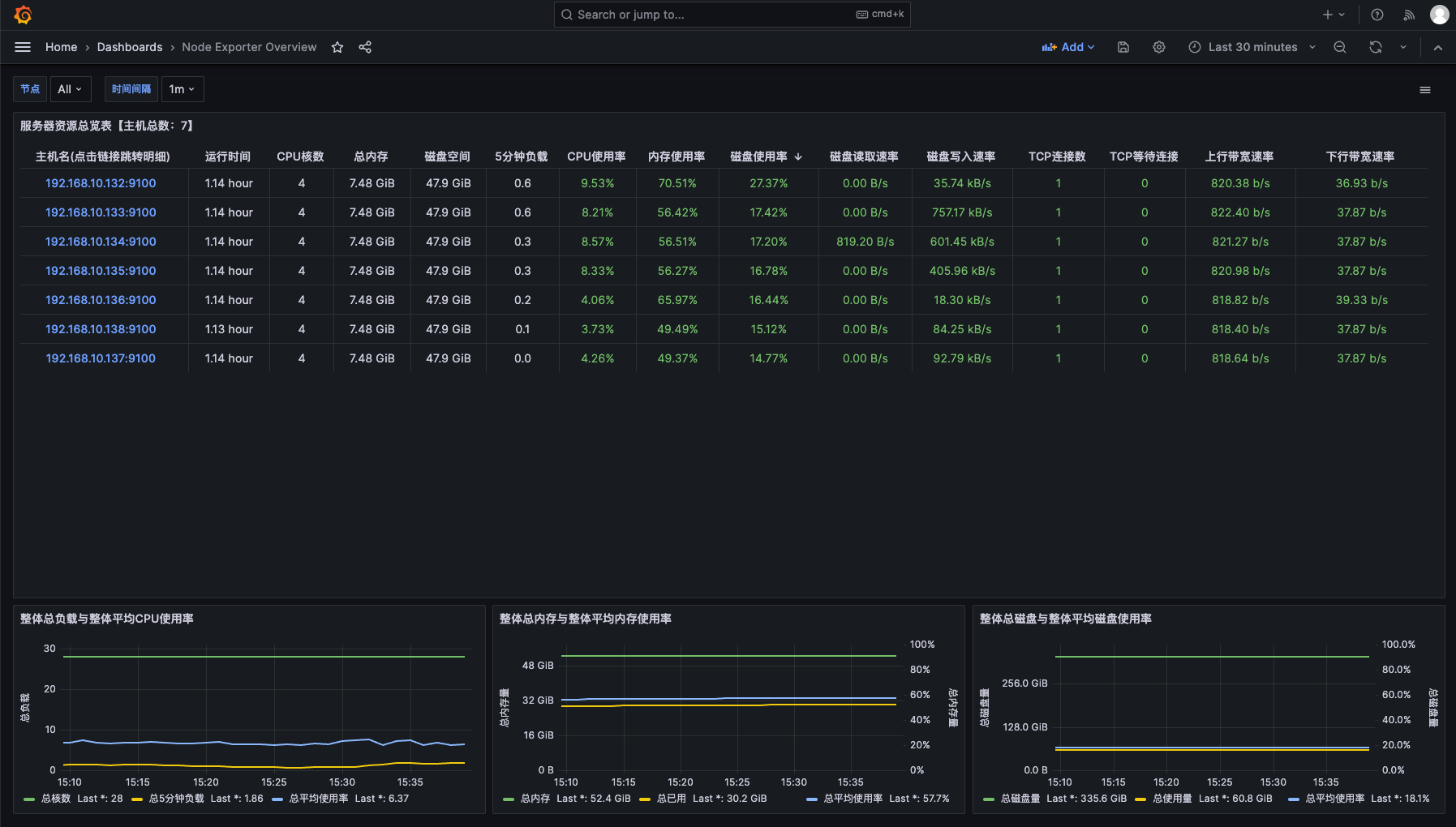Sort table by 下行带宽速率 column header
The height and width of the screenshot is (827, 1456).
point(1360,156)
